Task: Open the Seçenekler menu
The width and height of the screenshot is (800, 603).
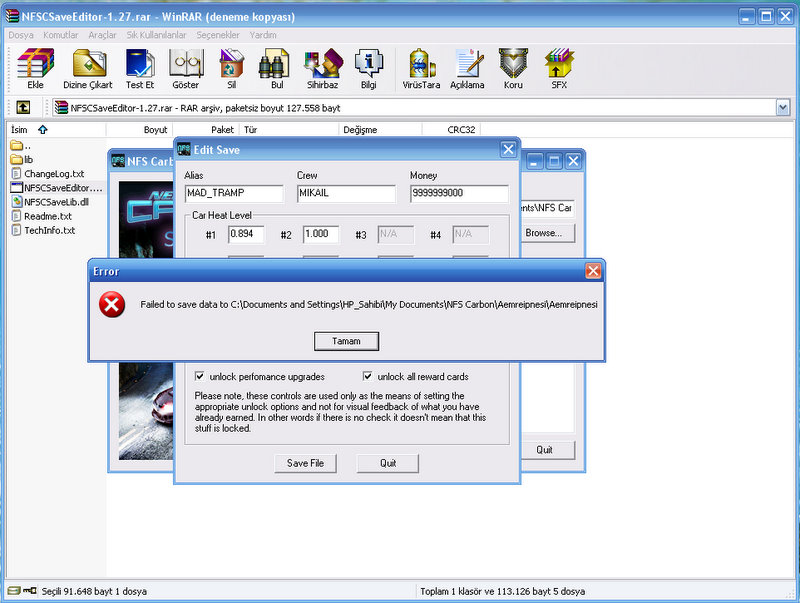Action: [x=218, y=35]
